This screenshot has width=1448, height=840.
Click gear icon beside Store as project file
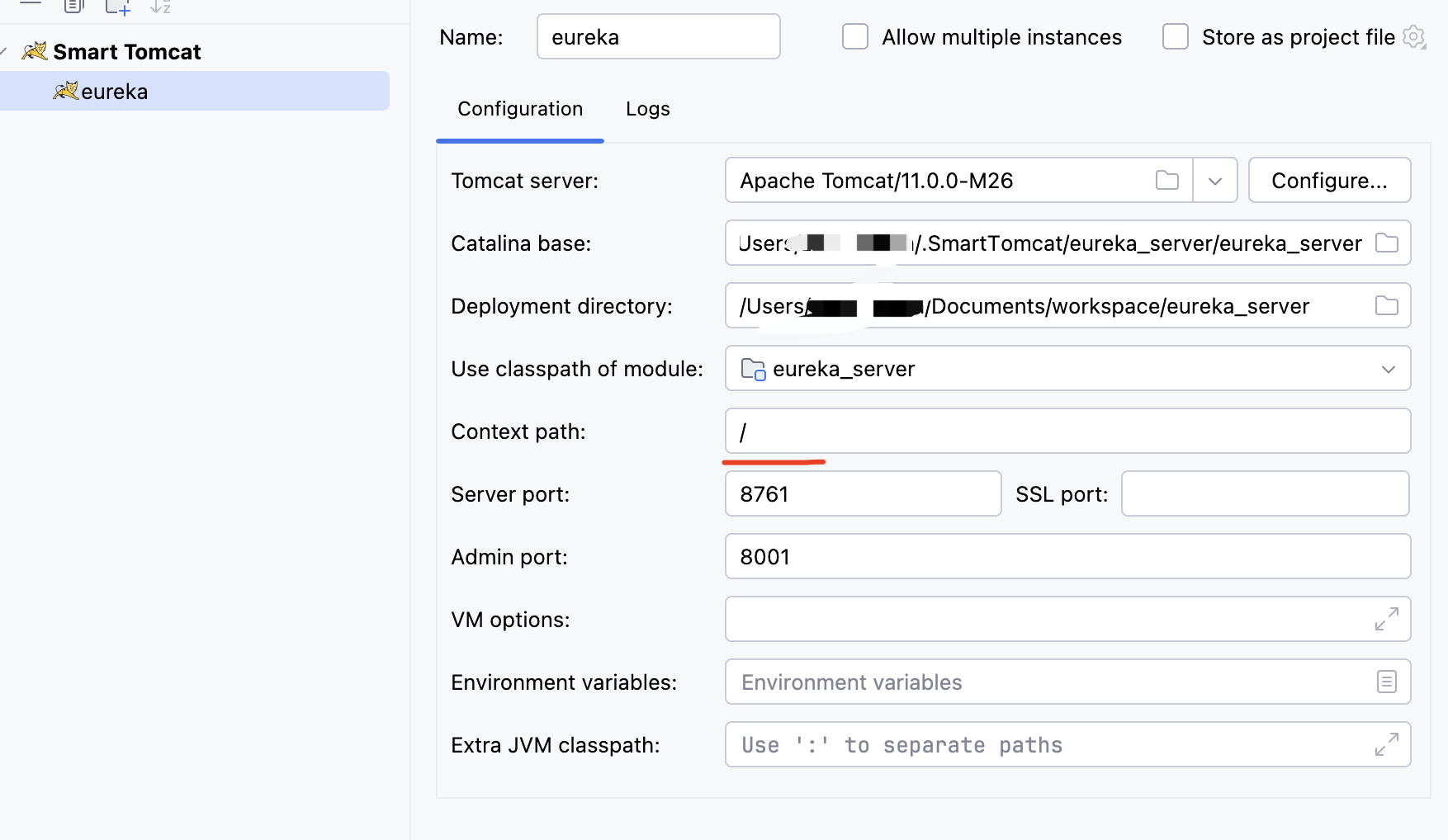pos(1414,37)
